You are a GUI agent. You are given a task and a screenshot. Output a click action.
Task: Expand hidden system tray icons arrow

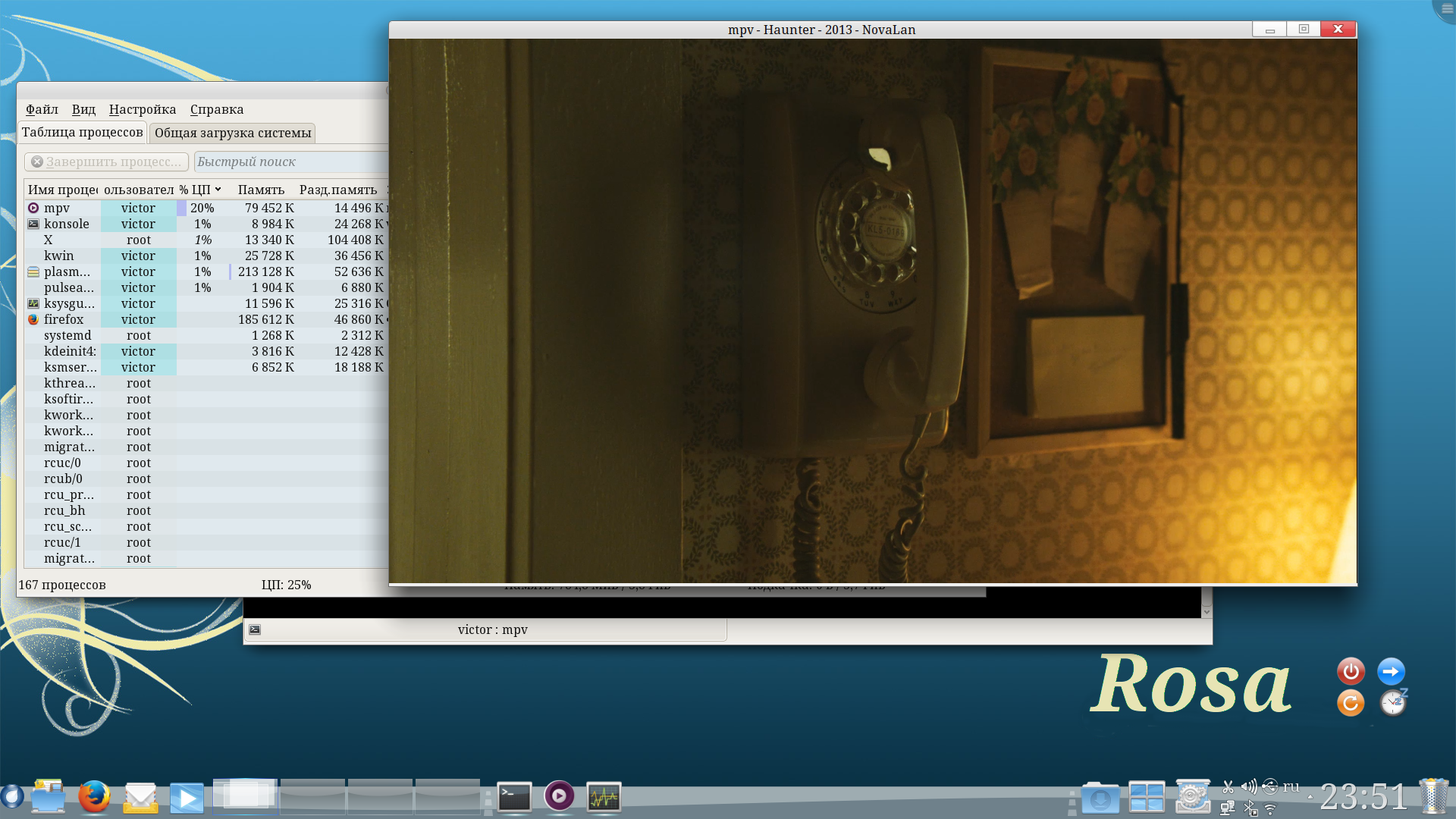pos(1310,797)
